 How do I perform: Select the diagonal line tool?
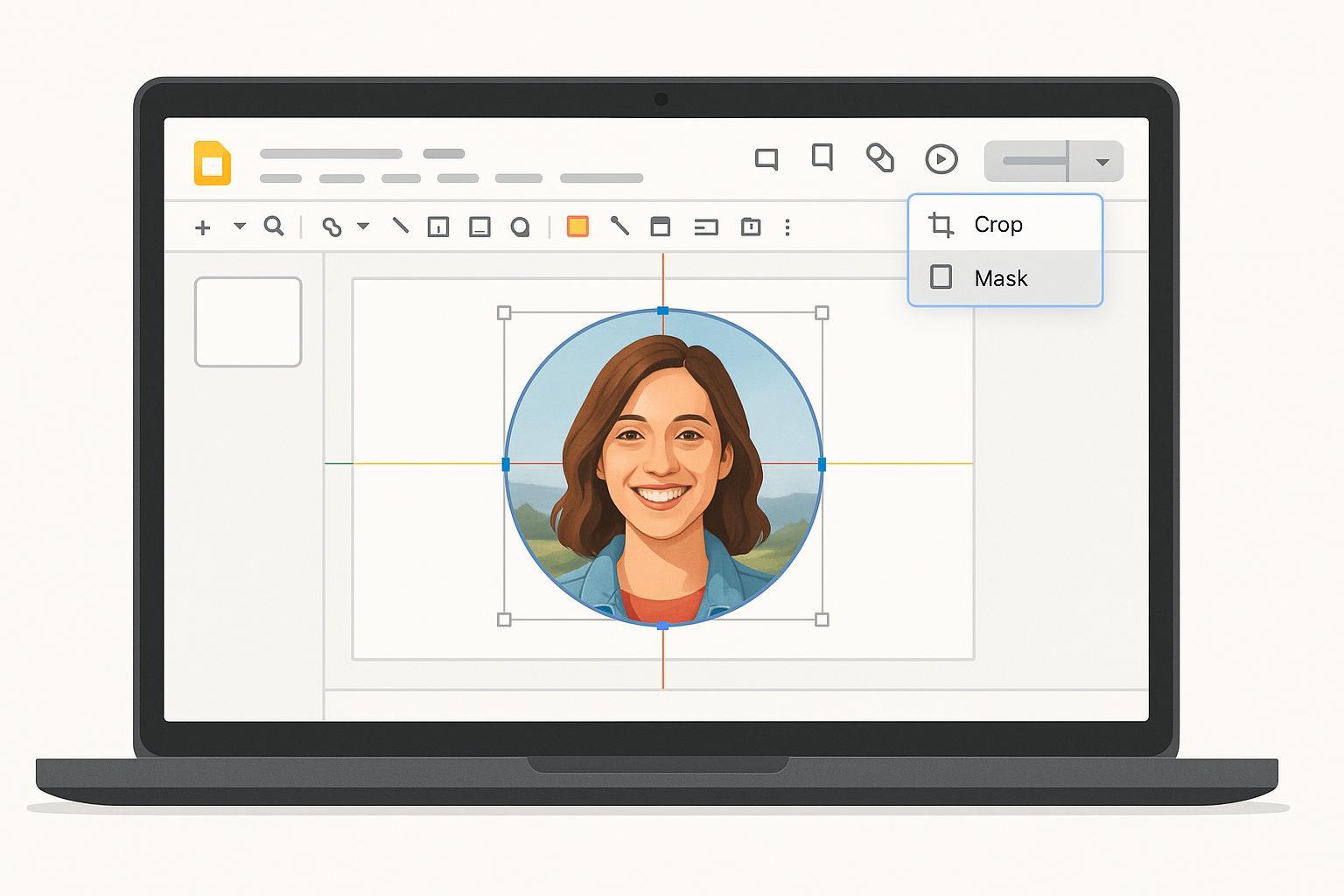401,227
